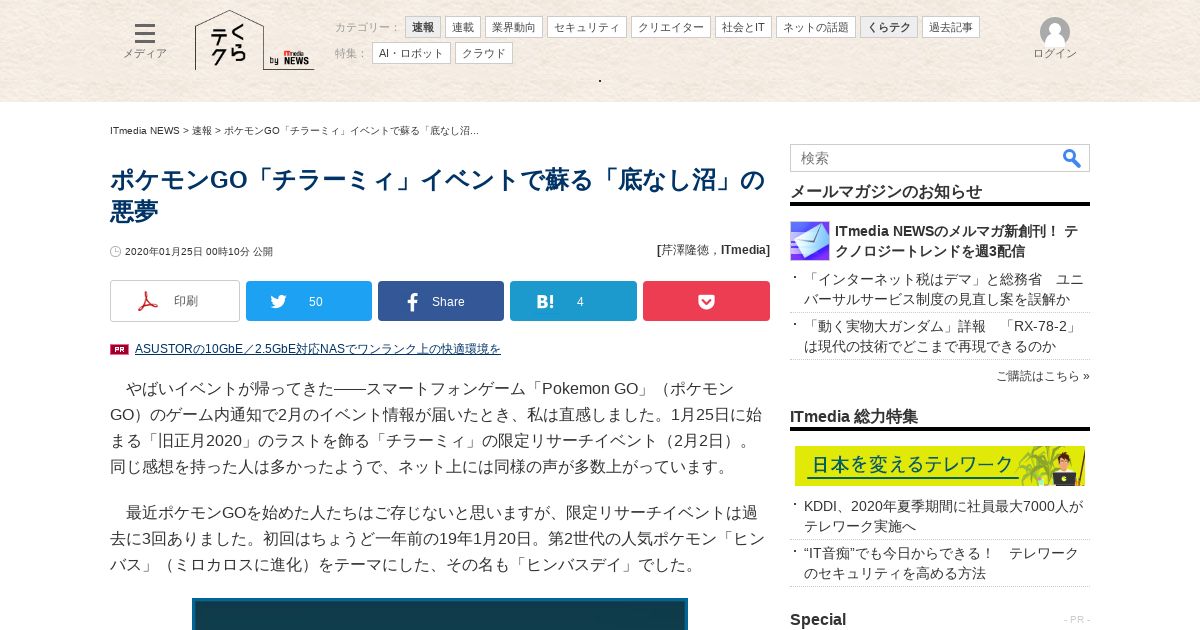This screenshot has width=1200, height=630.
Task: Go to ITmedia NEWS breadcrumb link
Action: pos(145,131)
